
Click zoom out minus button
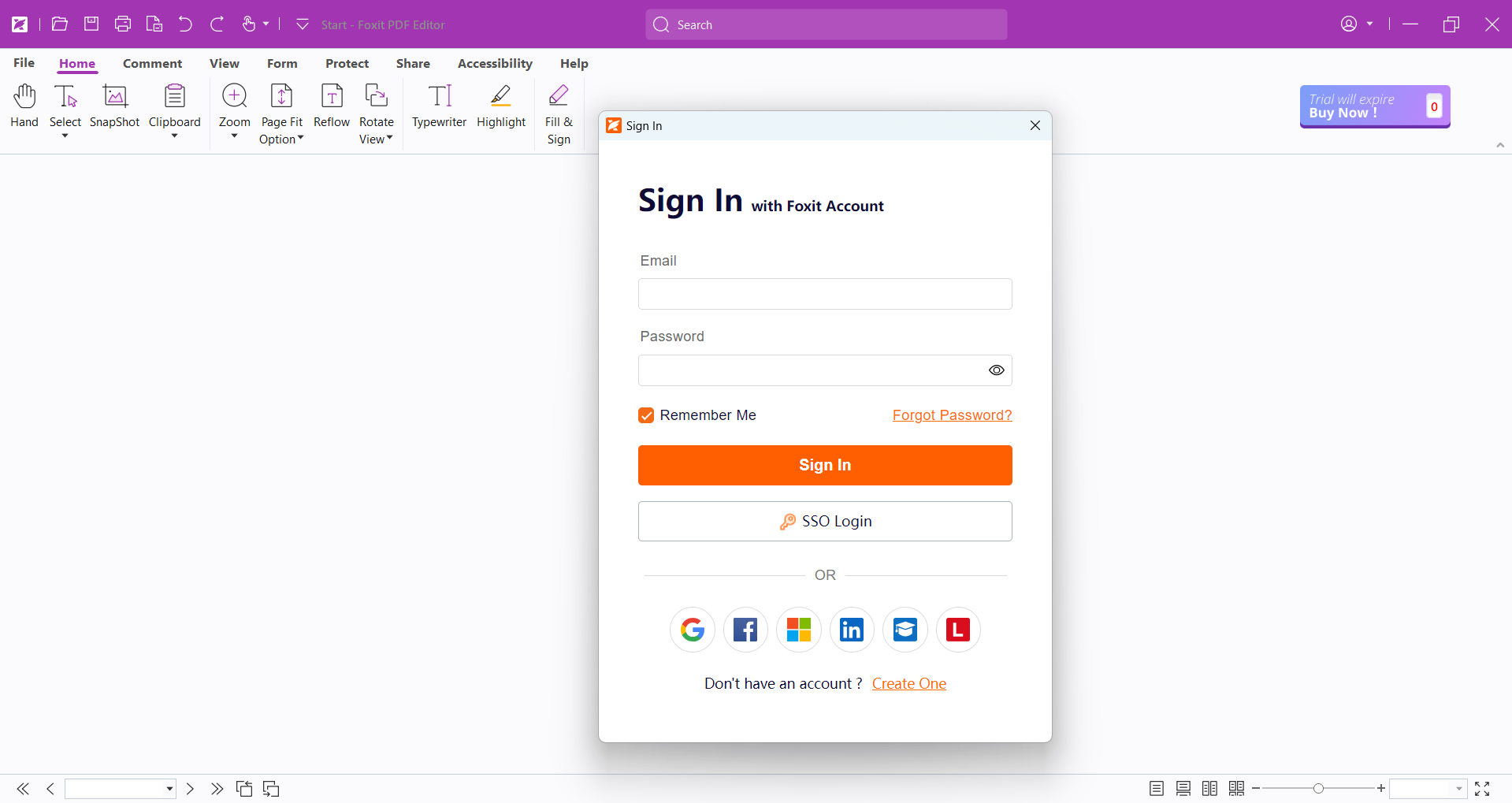1256,789
